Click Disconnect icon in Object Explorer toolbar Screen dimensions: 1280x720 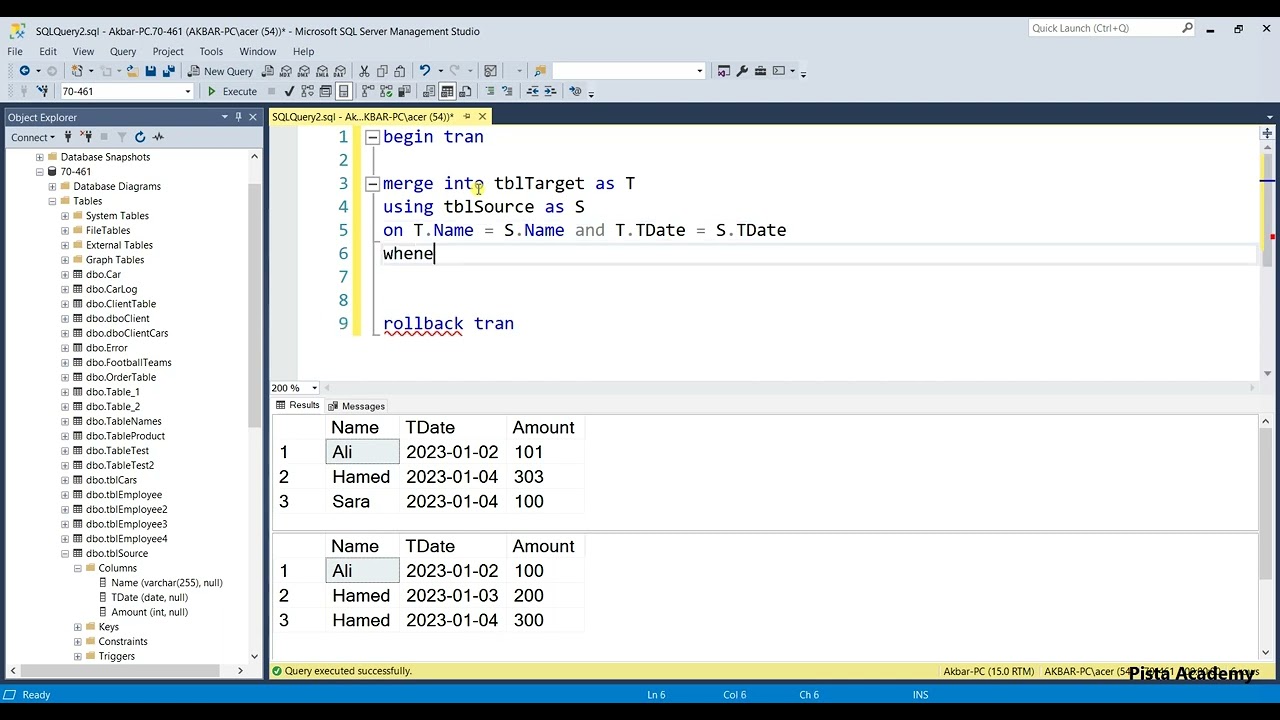click(x=86, y=137)
